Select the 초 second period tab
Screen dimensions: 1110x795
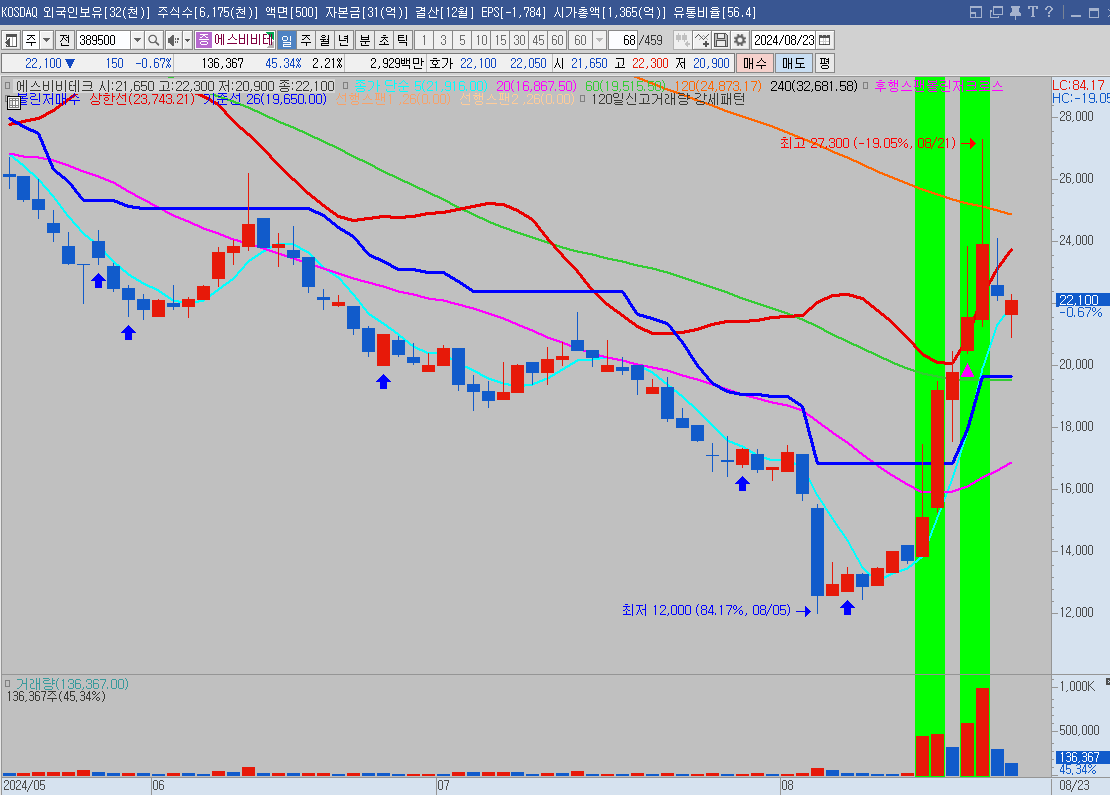click(384, 40)
